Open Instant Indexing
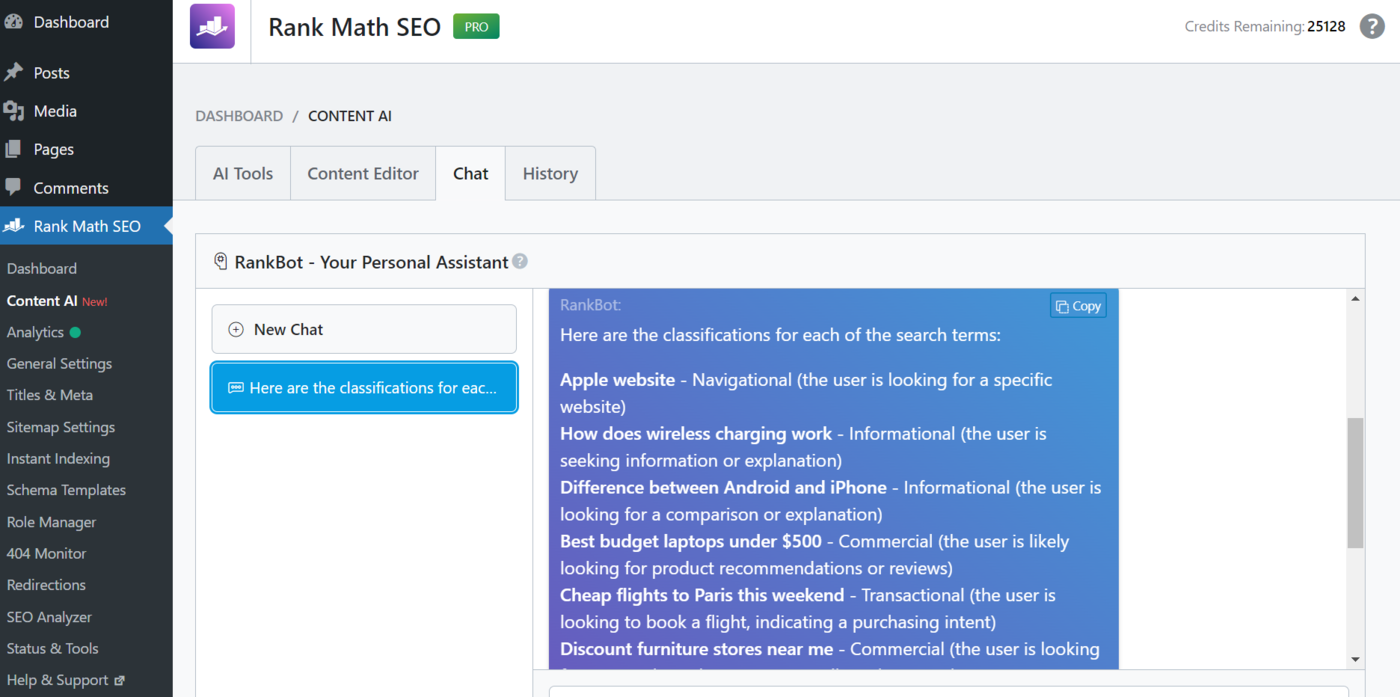This screenshot has height=697, width=1400. [x=58, y=458]
